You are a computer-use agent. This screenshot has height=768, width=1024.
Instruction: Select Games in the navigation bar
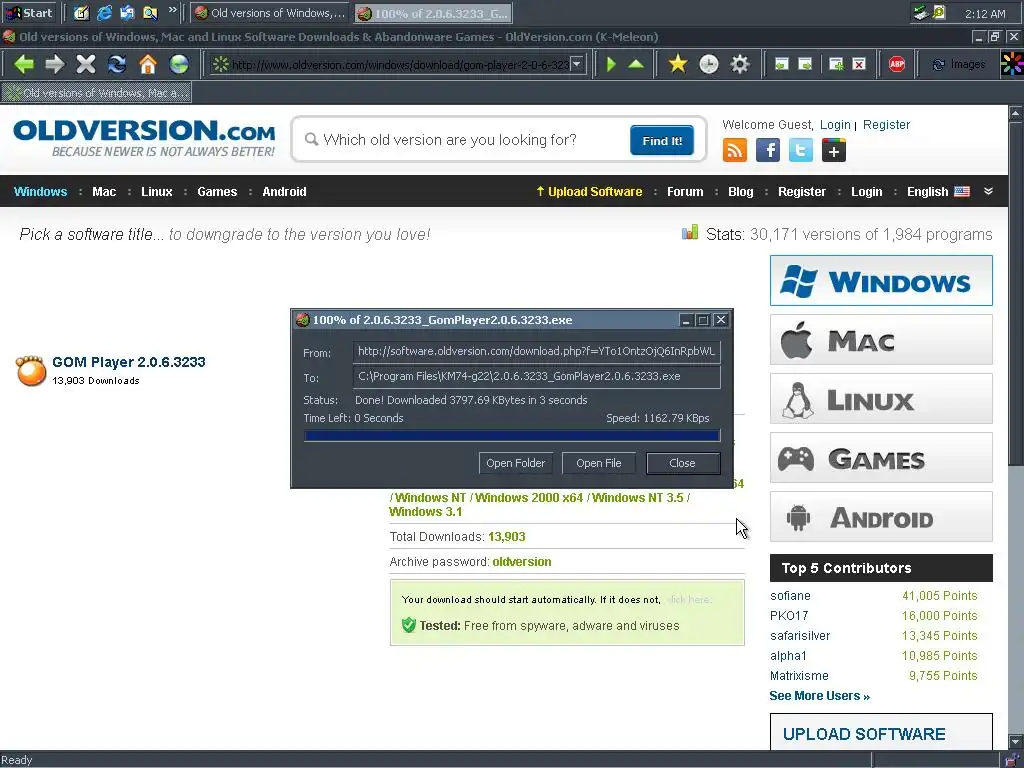click(x=217, y=191)
